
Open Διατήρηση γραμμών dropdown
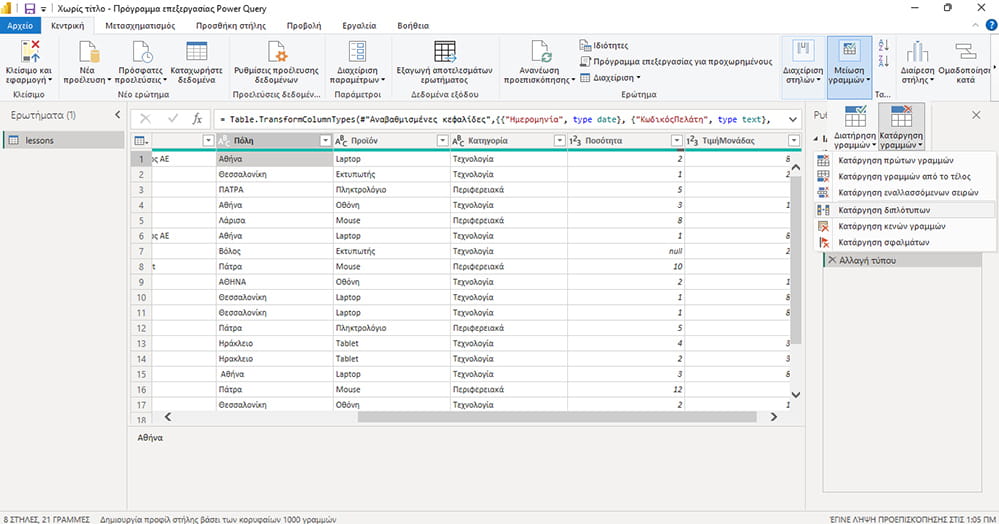[x=854, y=127]
